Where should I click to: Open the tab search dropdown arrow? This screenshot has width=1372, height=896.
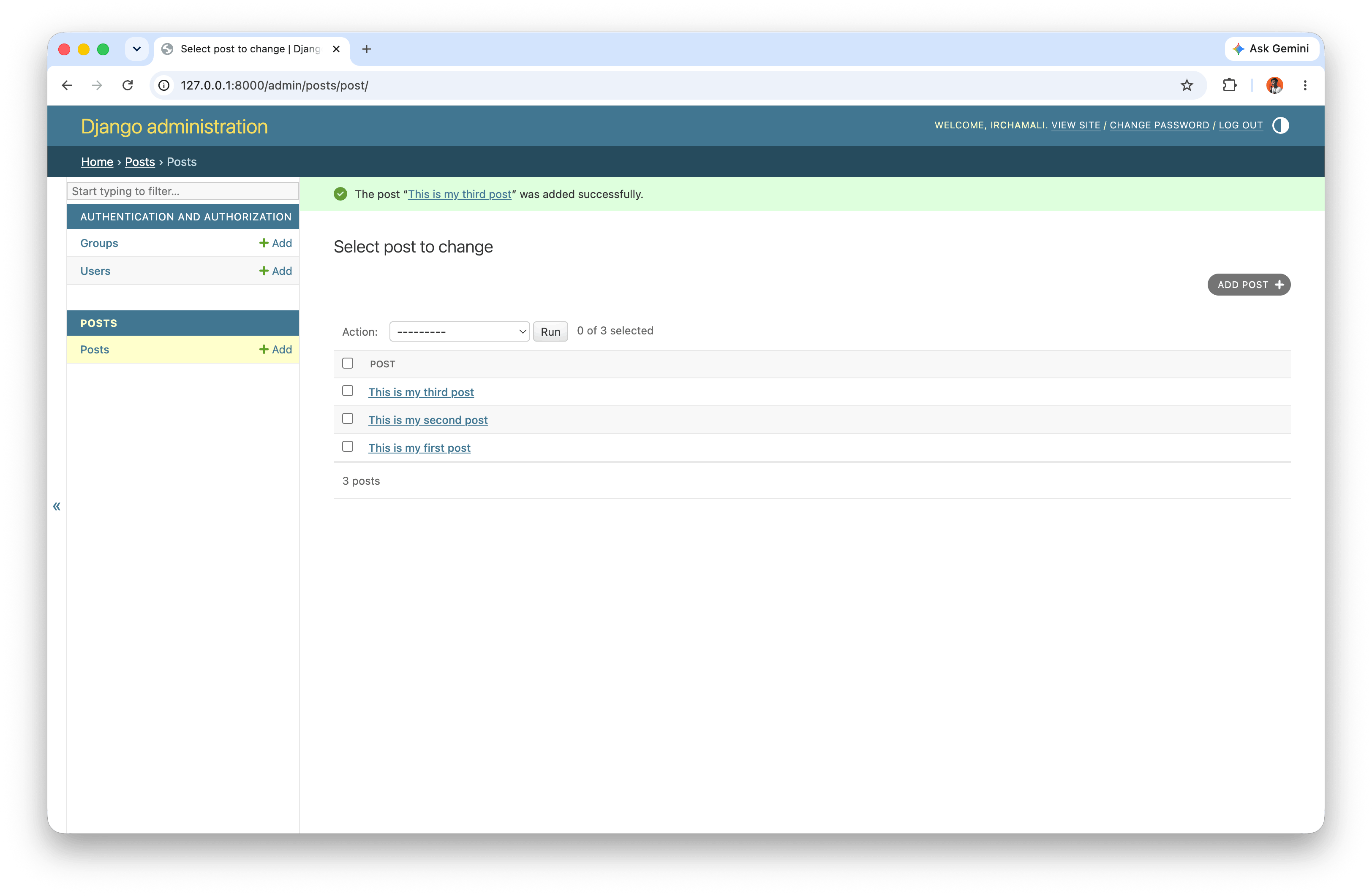coord(136,49)
